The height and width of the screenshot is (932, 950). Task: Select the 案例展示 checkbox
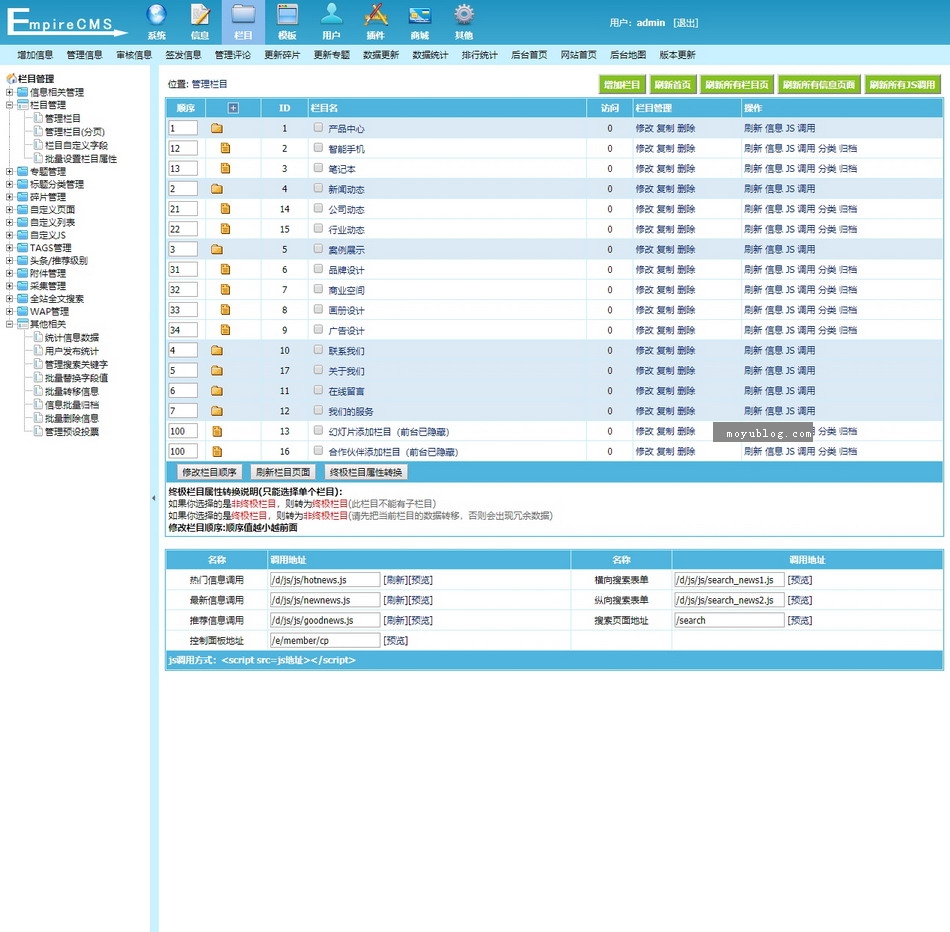[318, 248]
